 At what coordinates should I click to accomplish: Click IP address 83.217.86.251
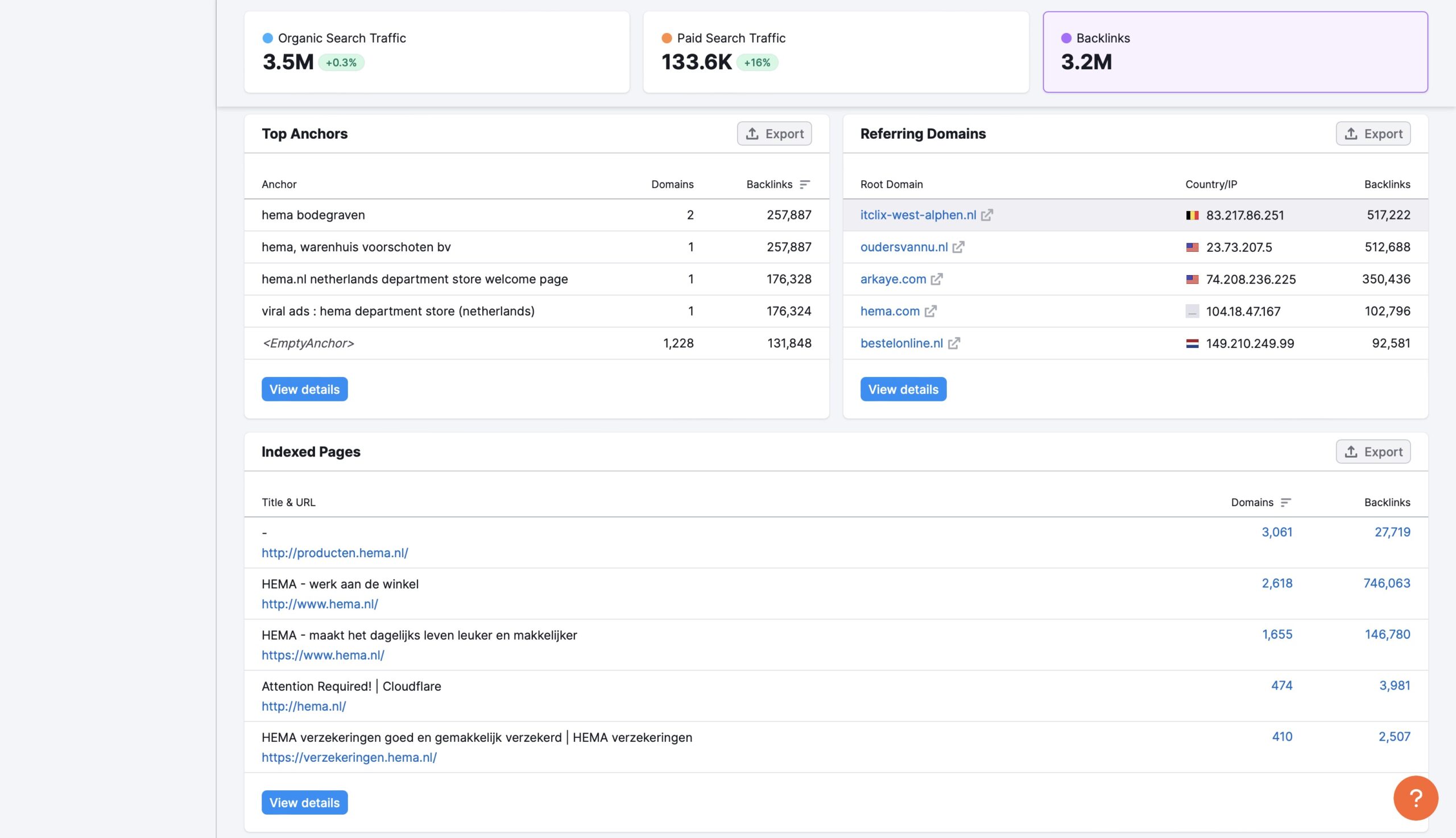pos(1245,215)
